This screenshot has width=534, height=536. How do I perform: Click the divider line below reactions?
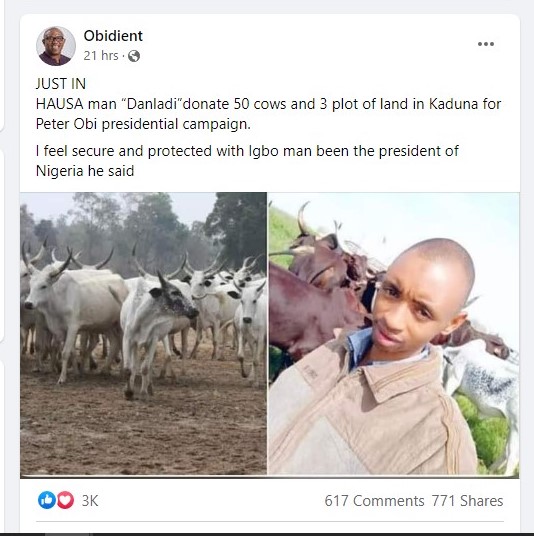click(270, 522)
